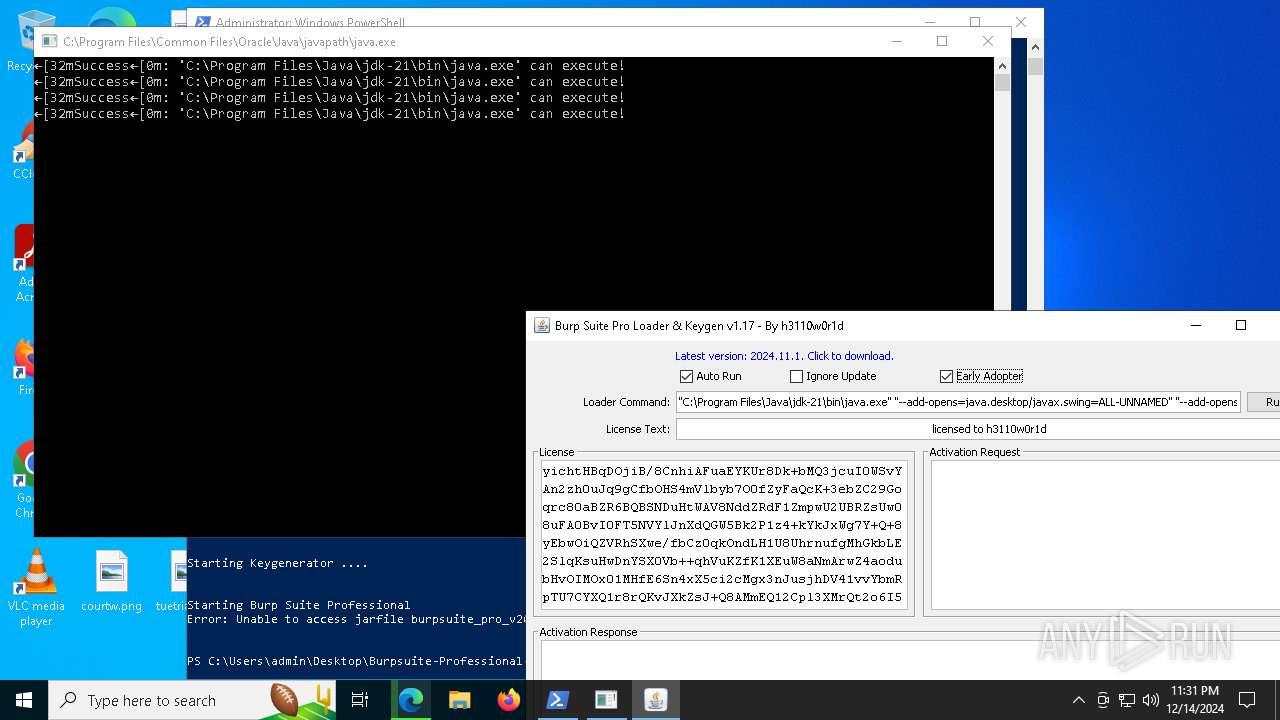Click the PowerShell window title bar icon
This screenshot has height=720, width=1280.
[203, 22]
